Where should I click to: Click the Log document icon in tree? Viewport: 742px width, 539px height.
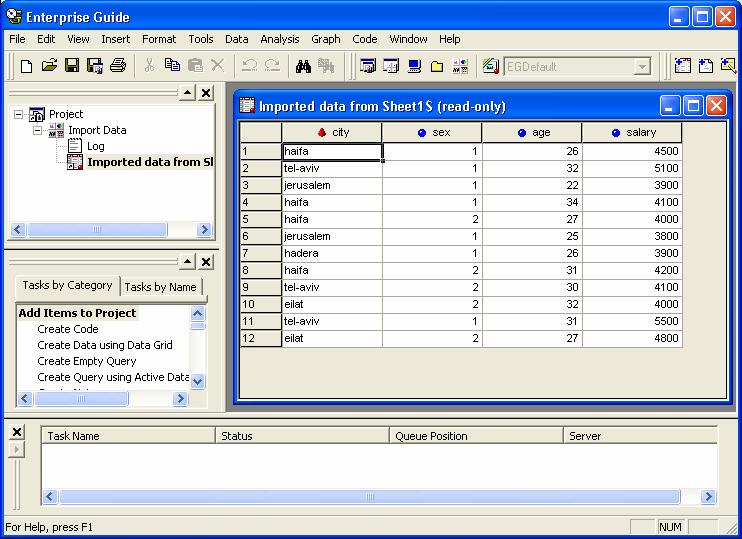tap(75, 146)
